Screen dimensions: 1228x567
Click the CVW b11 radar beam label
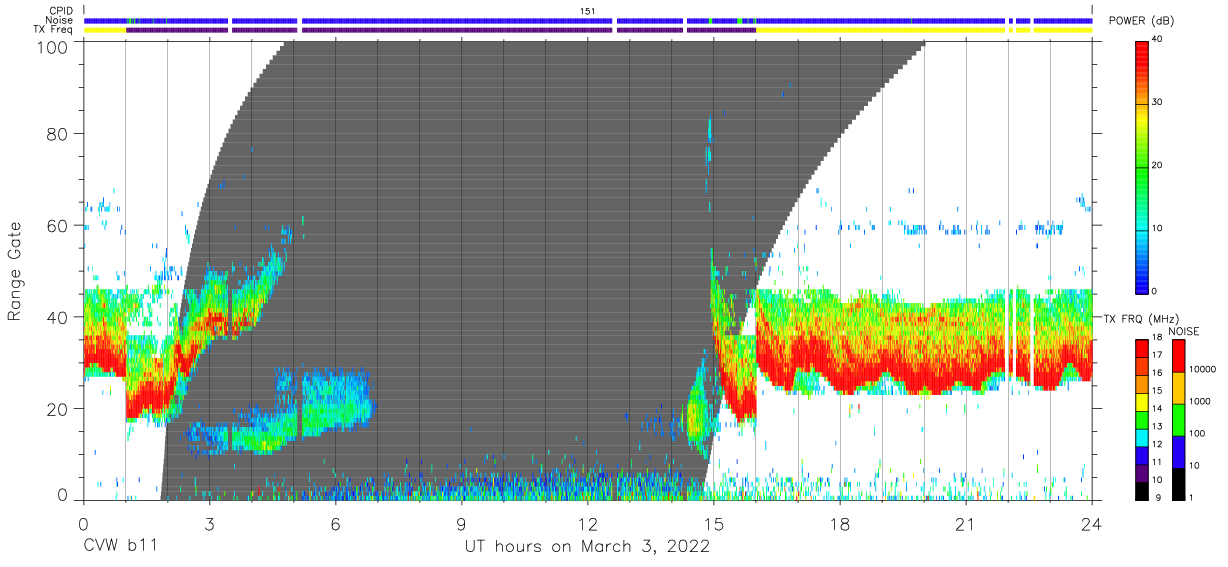[119, 547]
